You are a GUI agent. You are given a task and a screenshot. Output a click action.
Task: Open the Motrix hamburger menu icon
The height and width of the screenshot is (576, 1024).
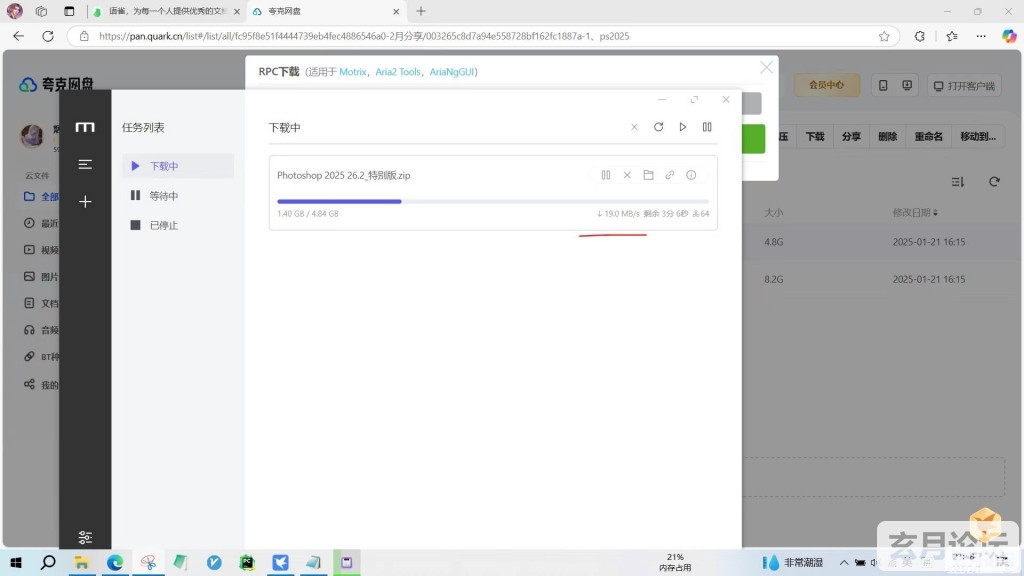(85, 164)
